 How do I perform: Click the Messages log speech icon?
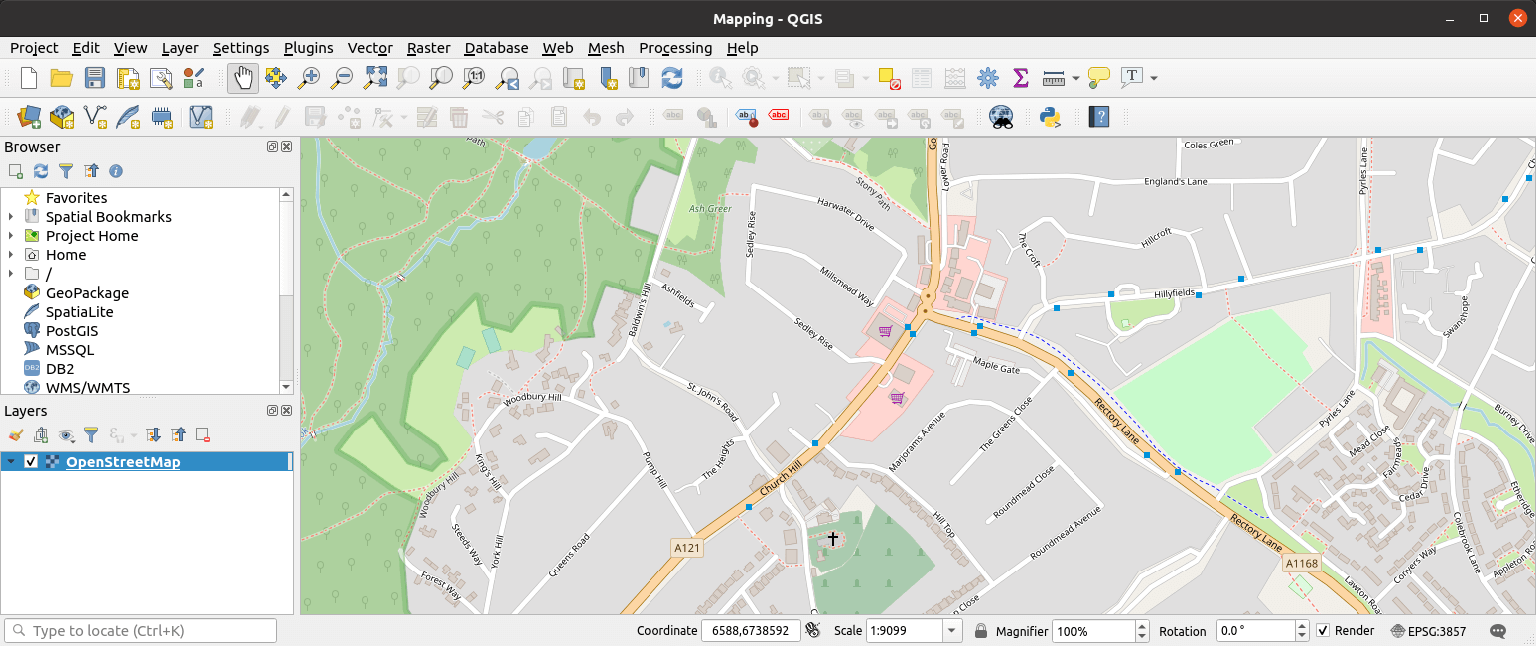click(1498, 631)
